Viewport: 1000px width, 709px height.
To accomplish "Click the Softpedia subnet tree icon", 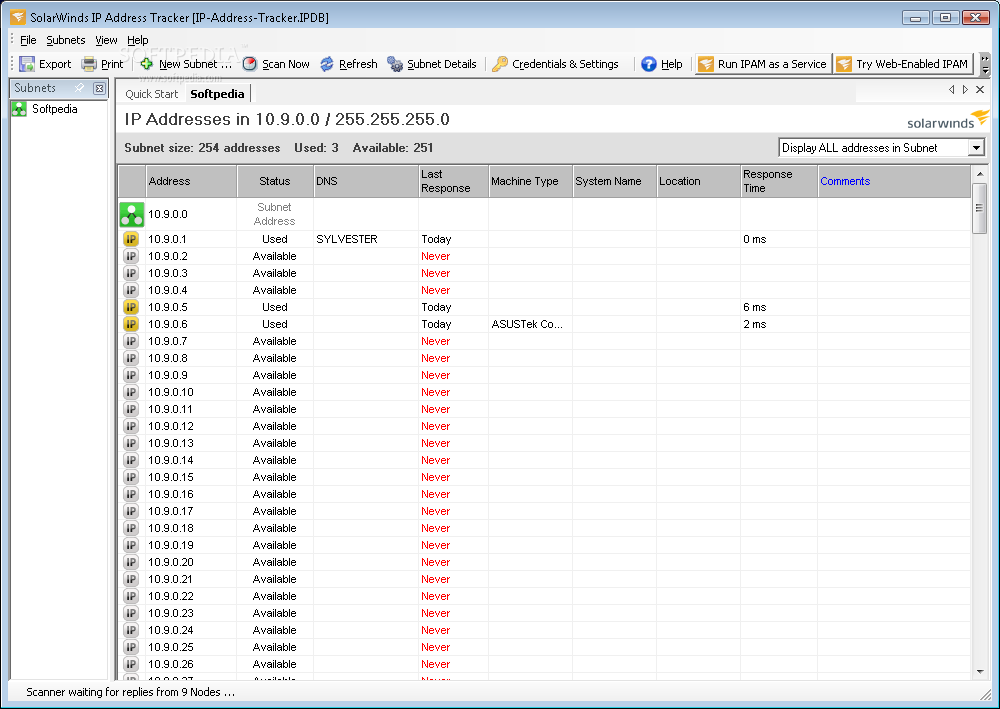I will coord(20,109).
